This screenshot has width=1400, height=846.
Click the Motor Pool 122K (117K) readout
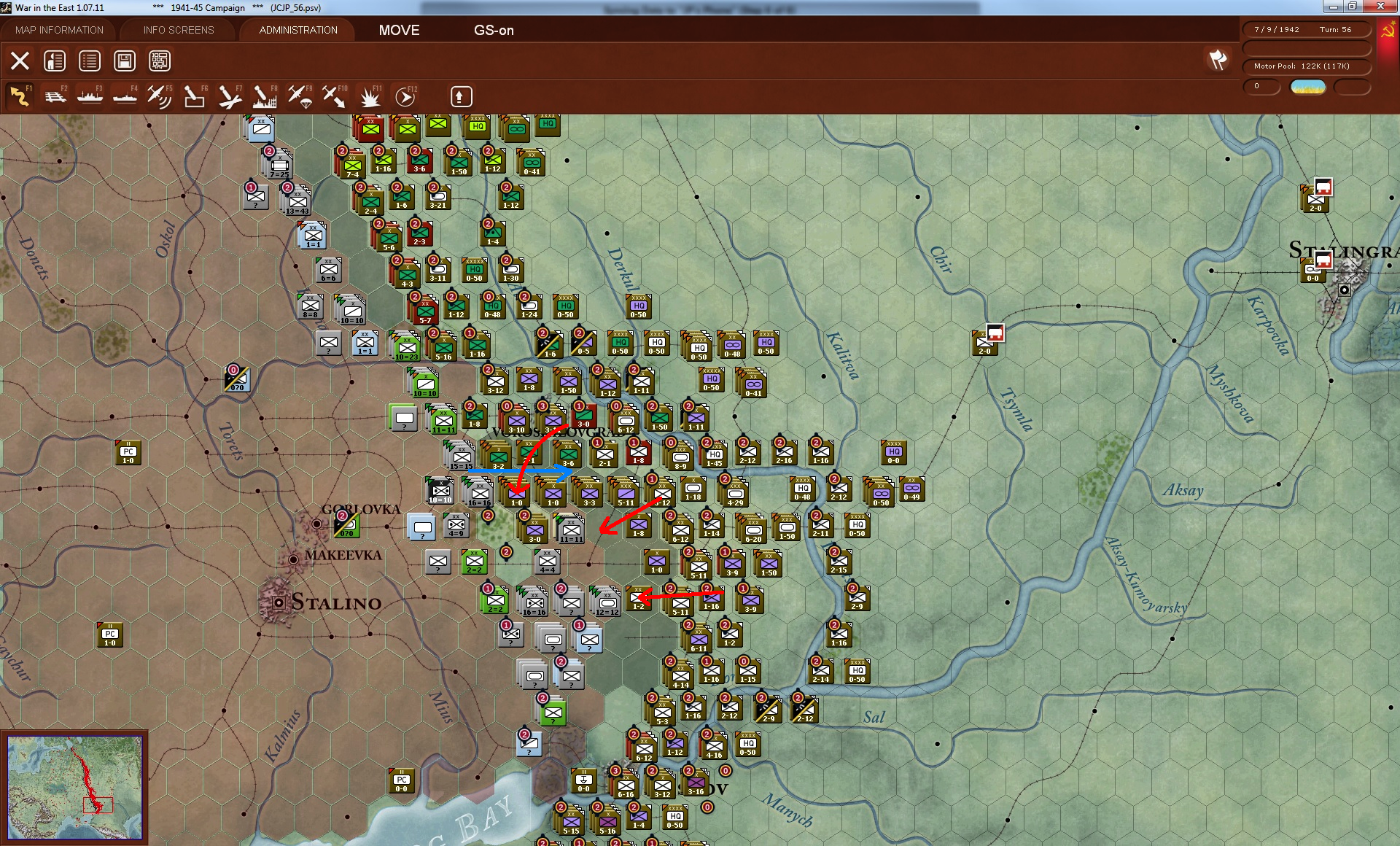pyautogui.click(x=1306, y=66)
